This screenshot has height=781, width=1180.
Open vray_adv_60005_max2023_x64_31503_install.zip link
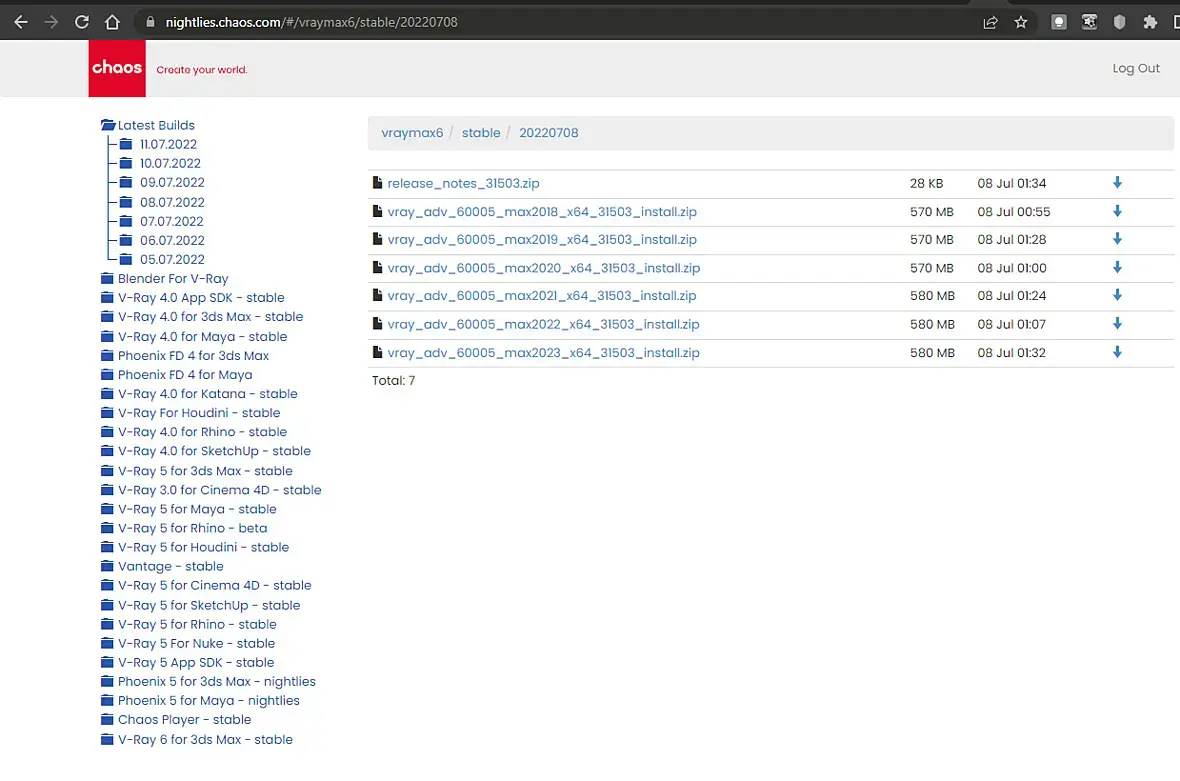(x=543, y=352)
